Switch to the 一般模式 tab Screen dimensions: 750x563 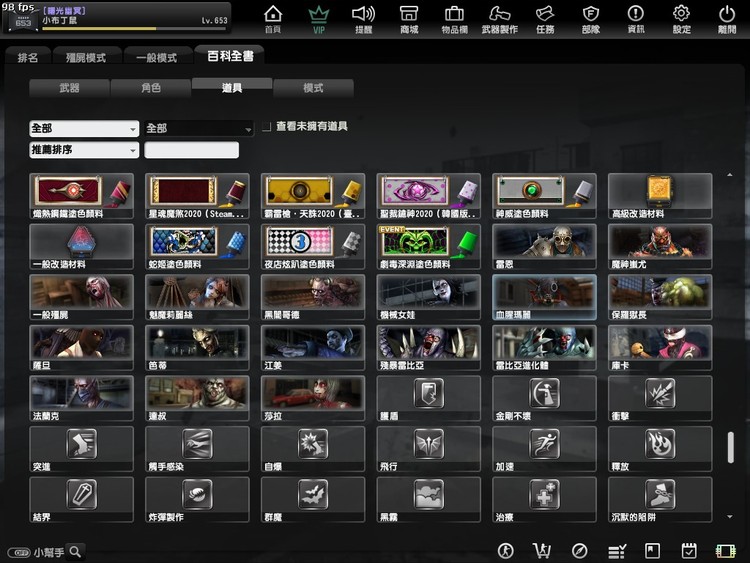(157, 57)
